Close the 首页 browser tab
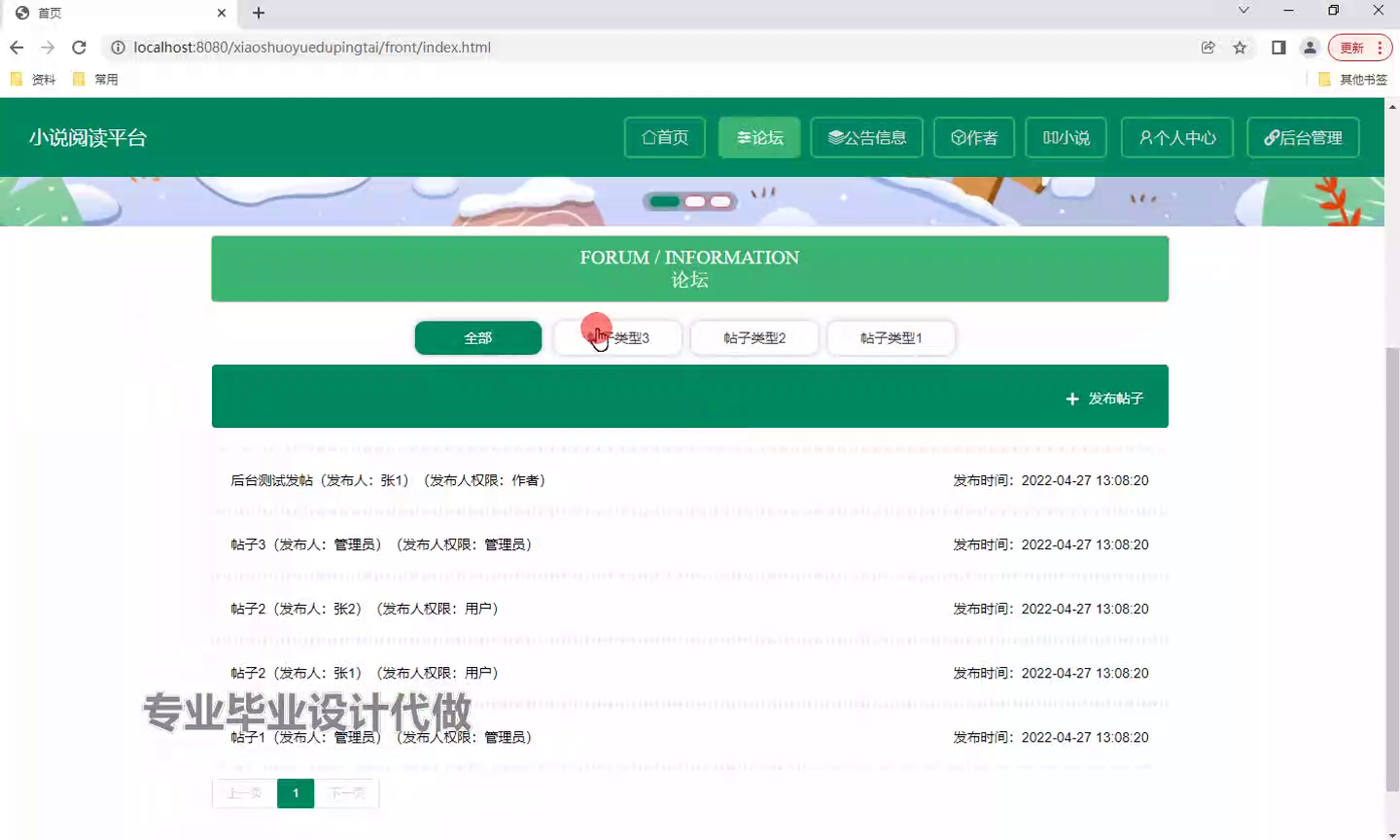Screen dimensions: 1400x840 [x=222, y=13]
